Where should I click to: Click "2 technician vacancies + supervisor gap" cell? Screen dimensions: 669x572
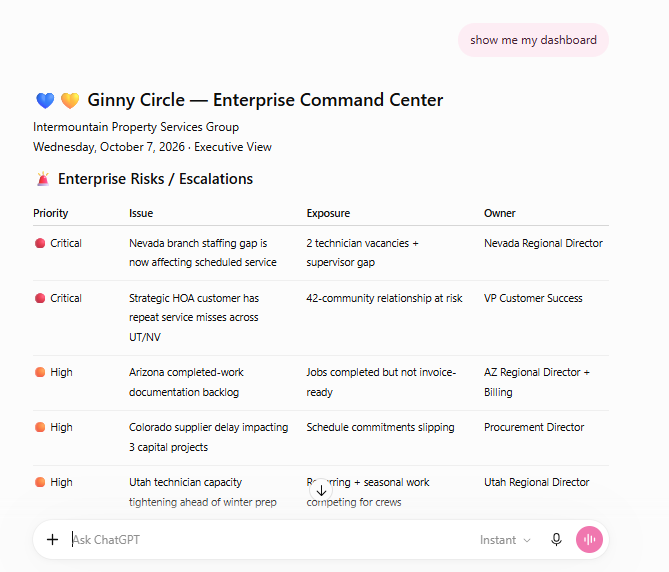(x=363, y=253)
